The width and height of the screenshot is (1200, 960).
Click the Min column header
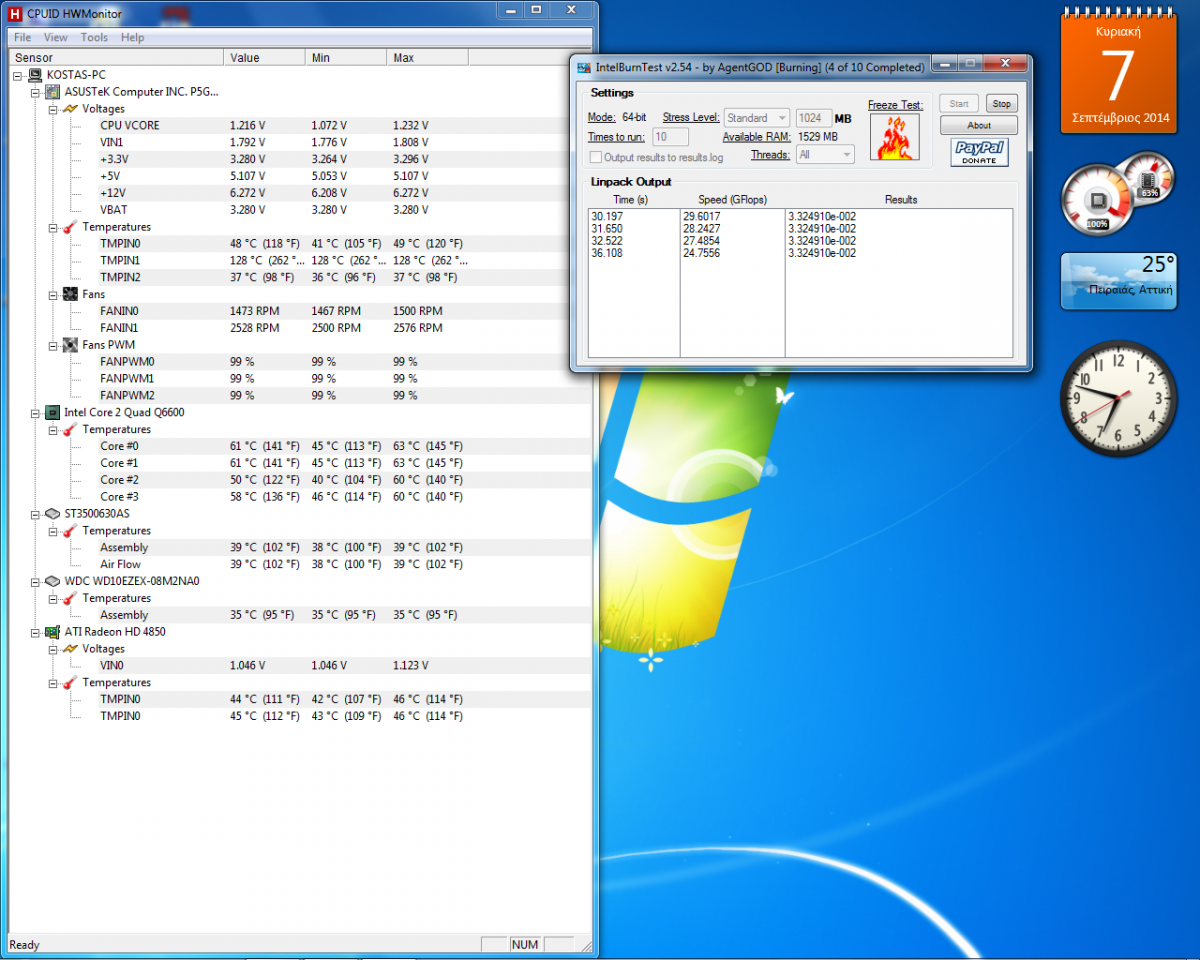tap(346, 58)
